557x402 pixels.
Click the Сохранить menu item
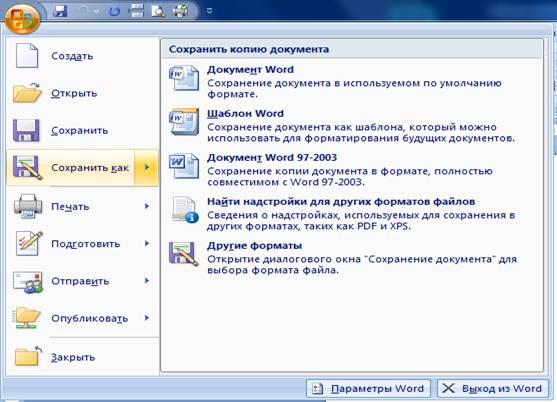click(x=82, y=130)
